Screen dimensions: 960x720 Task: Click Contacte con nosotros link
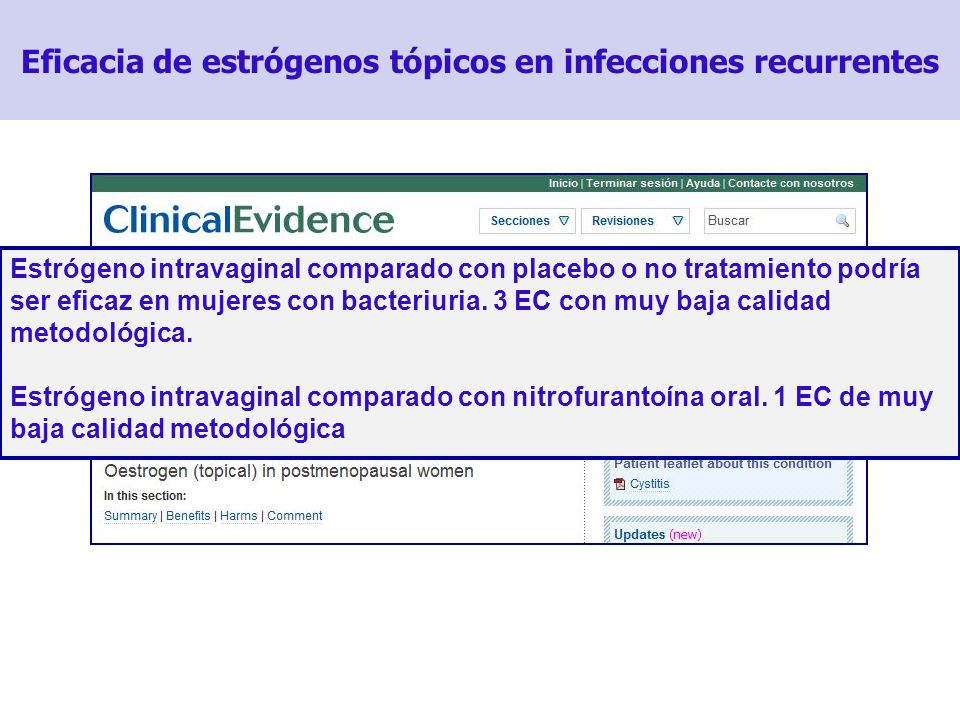[790, 183]
